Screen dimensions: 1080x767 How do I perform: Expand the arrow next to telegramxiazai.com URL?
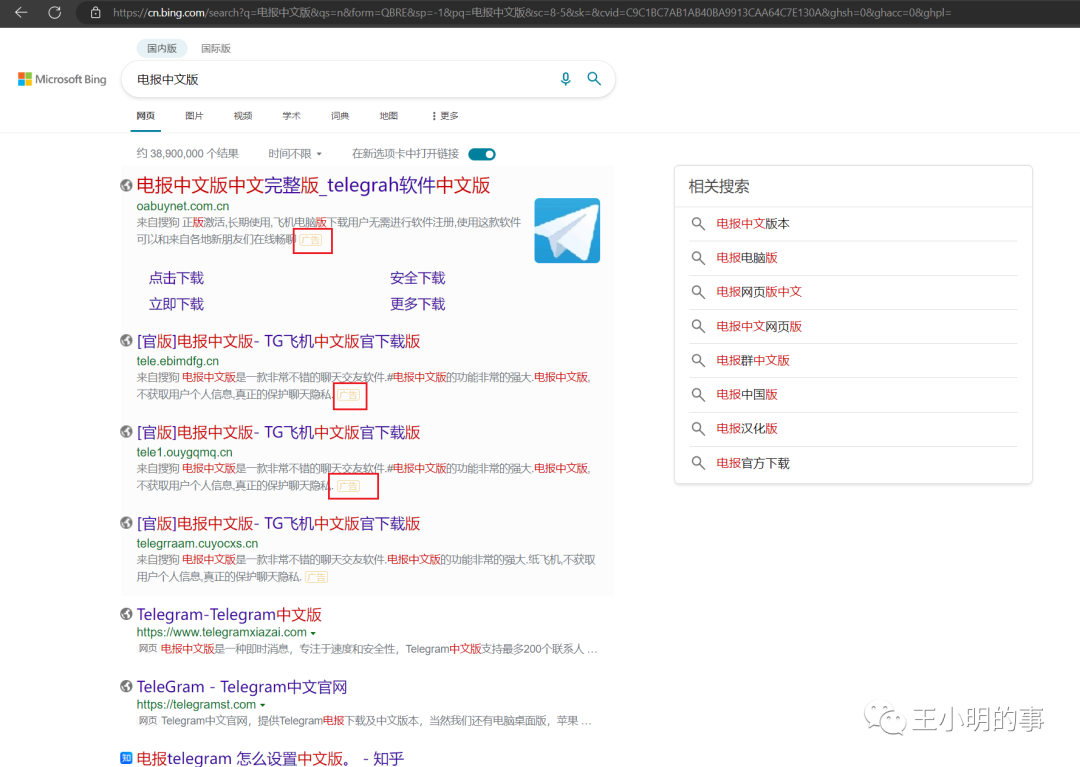click(x=313, y=633)
